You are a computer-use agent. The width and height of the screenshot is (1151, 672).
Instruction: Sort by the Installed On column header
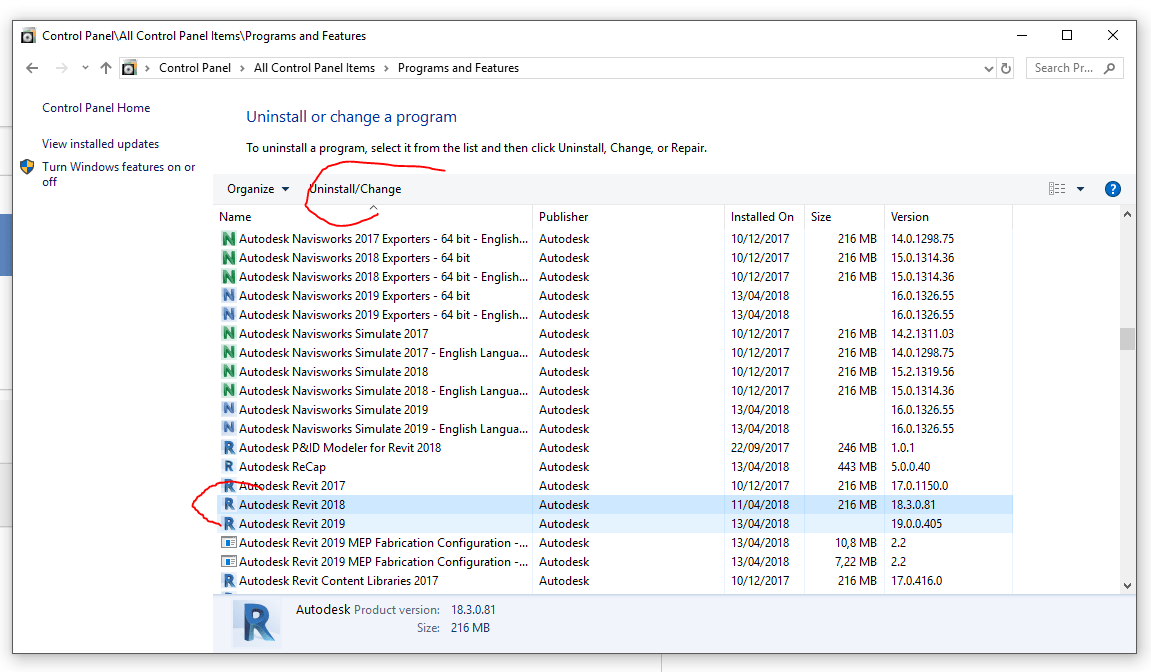tap(764, 217)
